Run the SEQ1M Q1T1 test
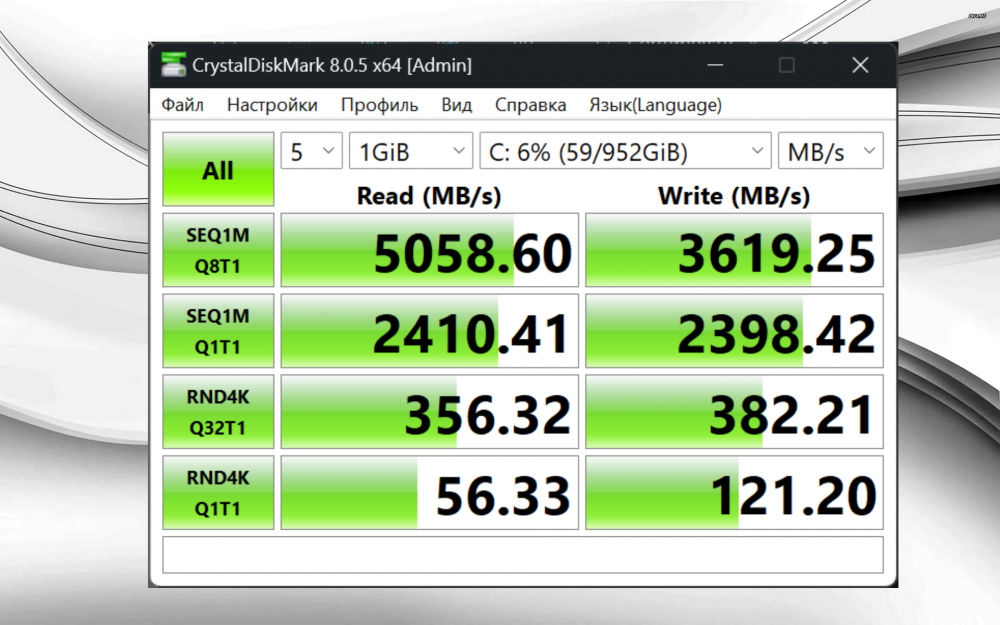 218,331
